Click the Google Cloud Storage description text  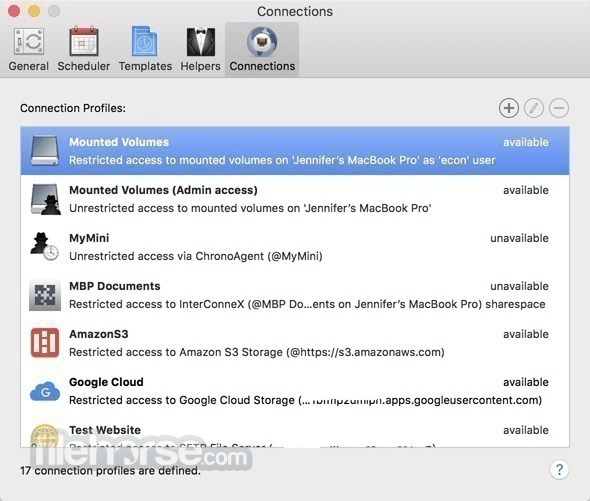click(x=306, y=400)
